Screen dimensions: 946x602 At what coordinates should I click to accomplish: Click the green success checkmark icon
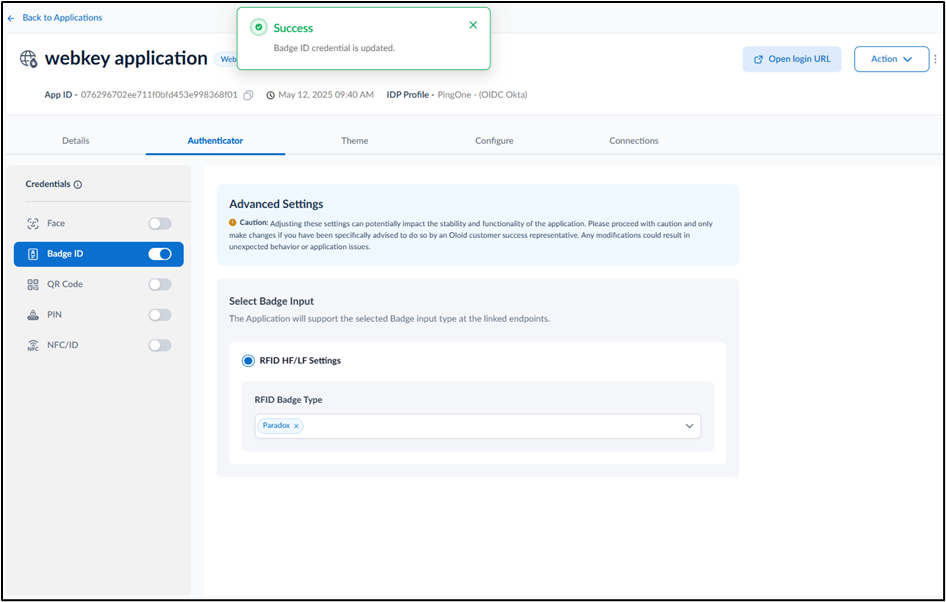coord(259,27)
